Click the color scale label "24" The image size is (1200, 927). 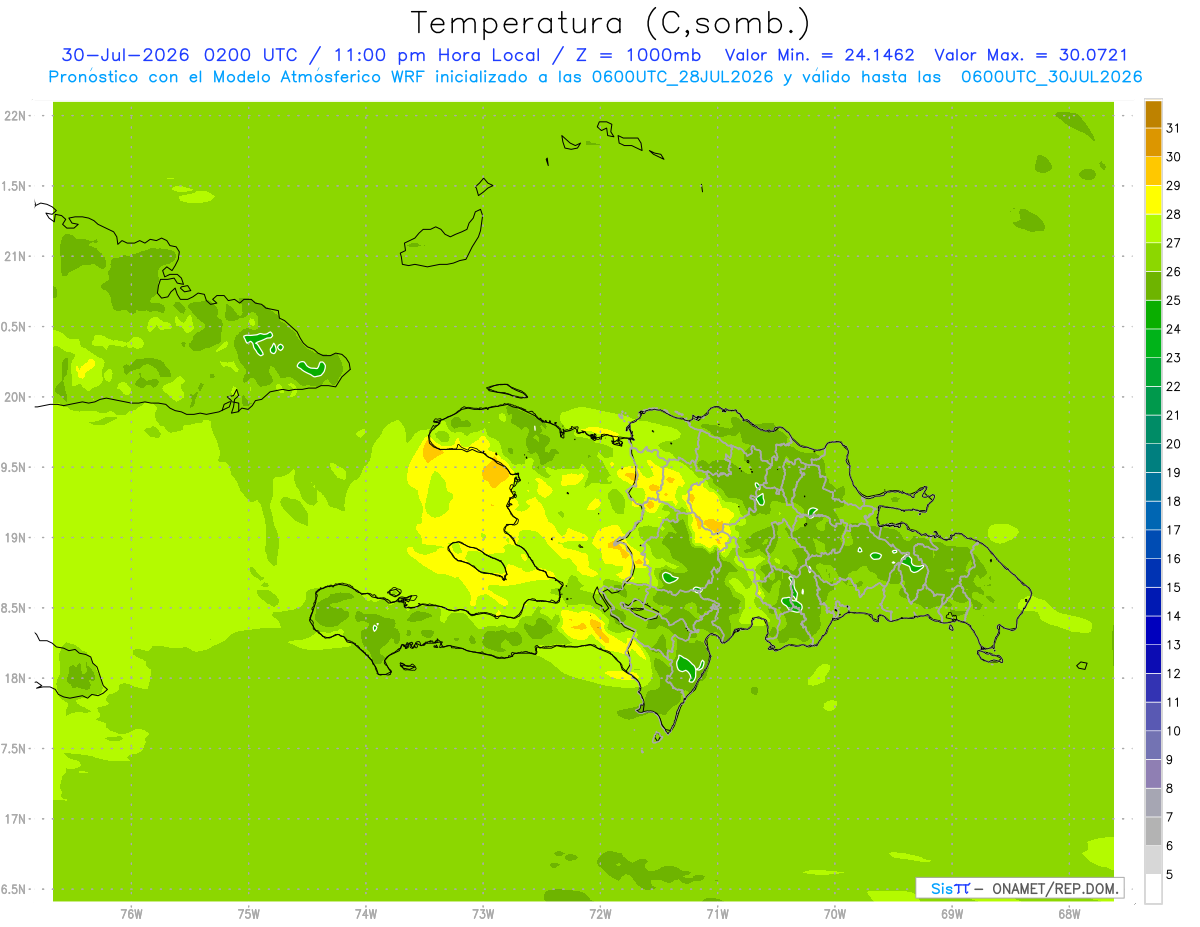pos(1173,329)
